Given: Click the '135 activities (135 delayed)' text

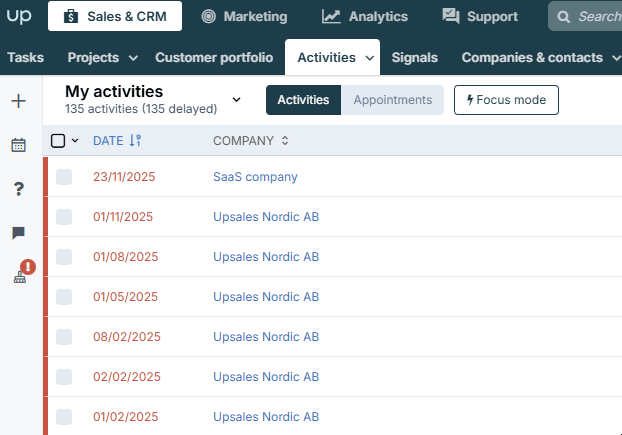Looking at the screenshot, I should pyautogui.click(x=141, y=109).
